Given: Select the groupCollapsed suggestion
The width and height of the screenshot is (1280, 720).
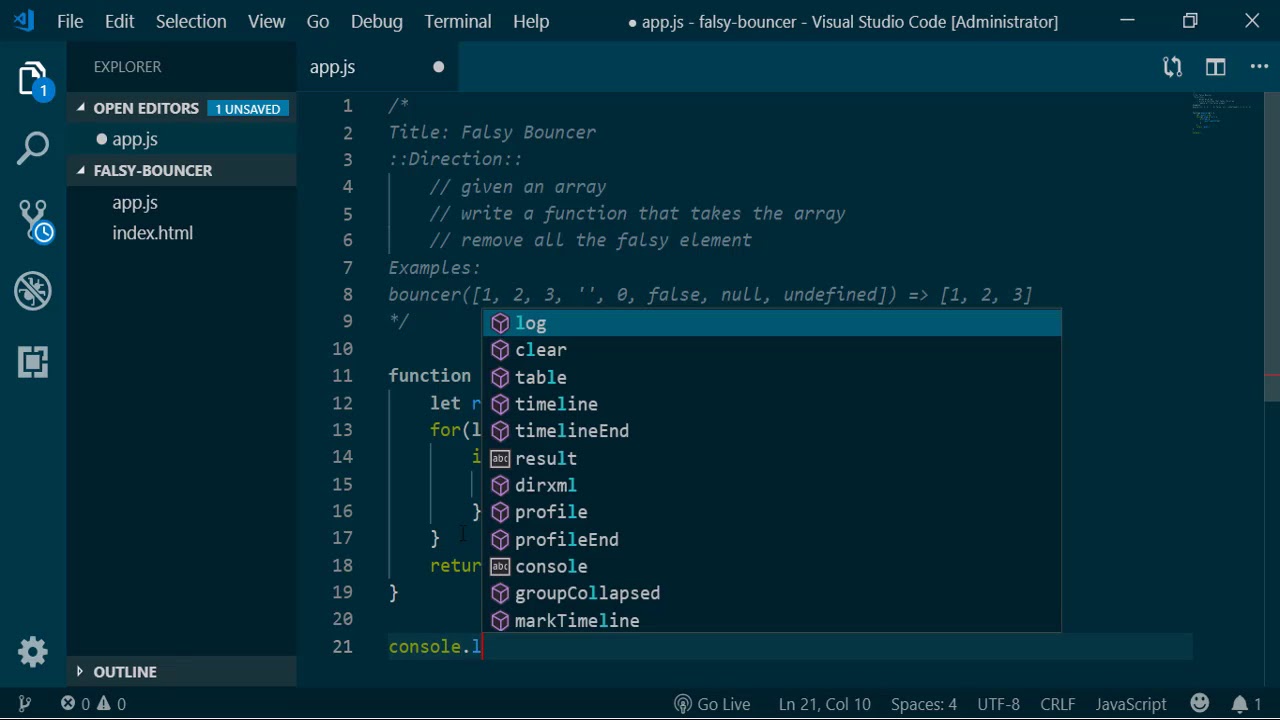Looking at the screenshot, I should 772,593.
